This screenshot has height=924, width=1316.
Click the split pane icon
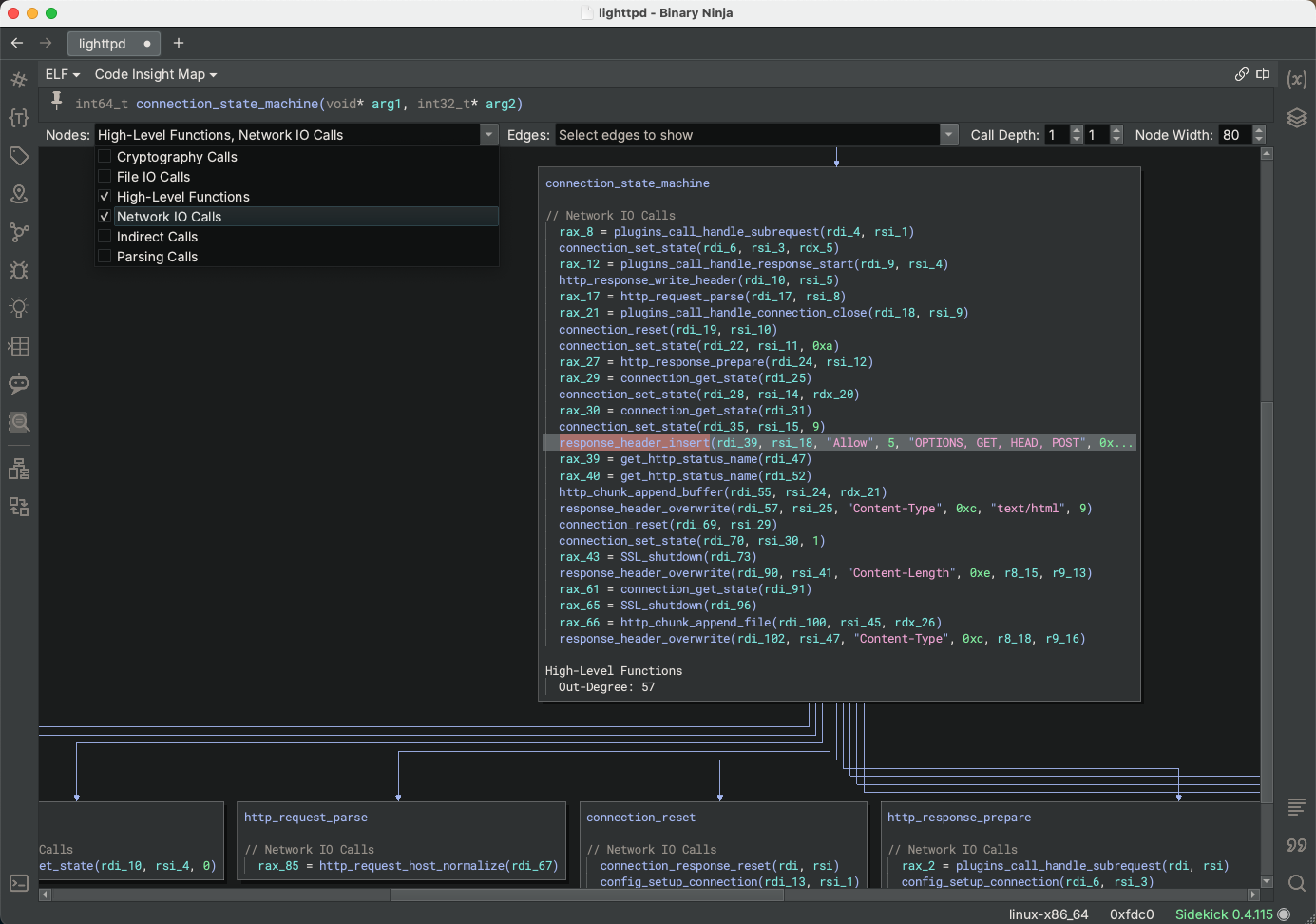point(1263,74)
